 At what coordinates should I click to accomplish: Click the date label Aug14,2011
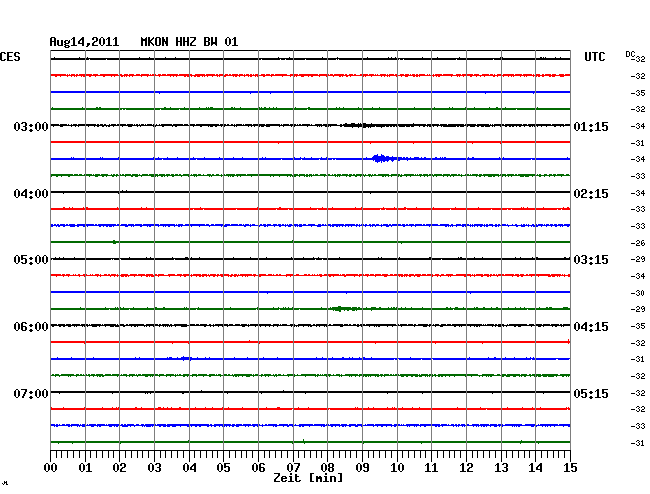[x=84, y=42]
